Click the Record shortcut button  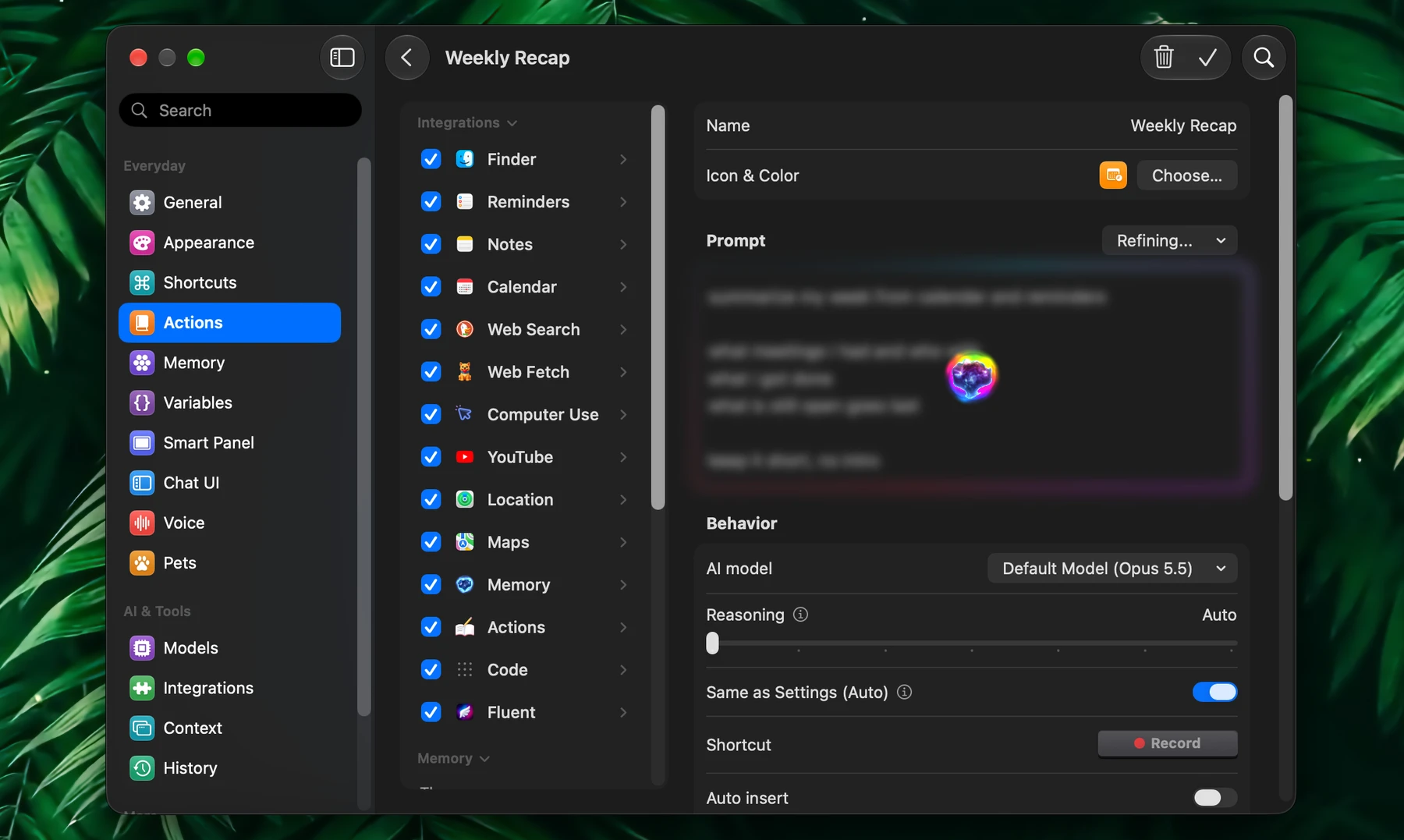click(x=1168, y=743)
